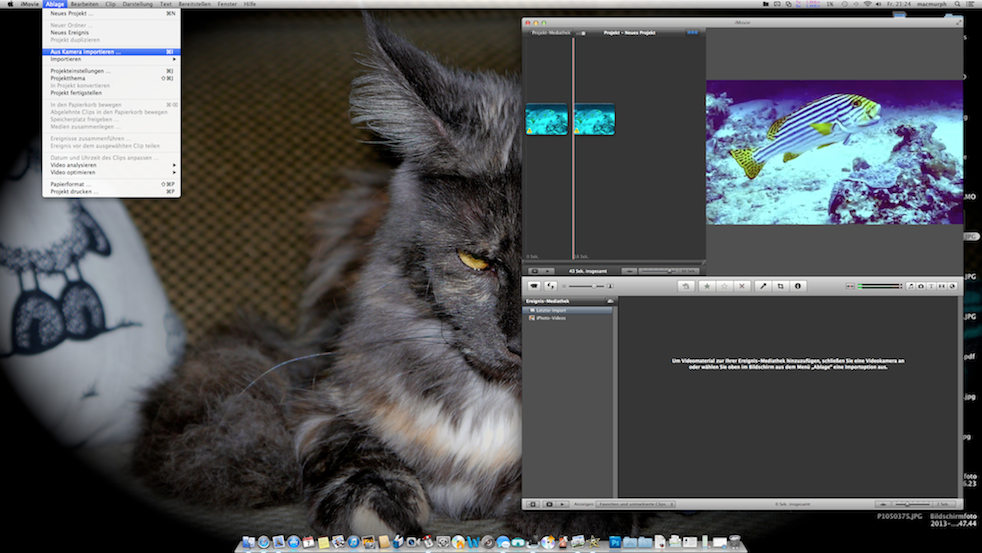The image size is (982, 553).
Task: Open camera import window in iMovie toolbar
Action: coord(534,286)
